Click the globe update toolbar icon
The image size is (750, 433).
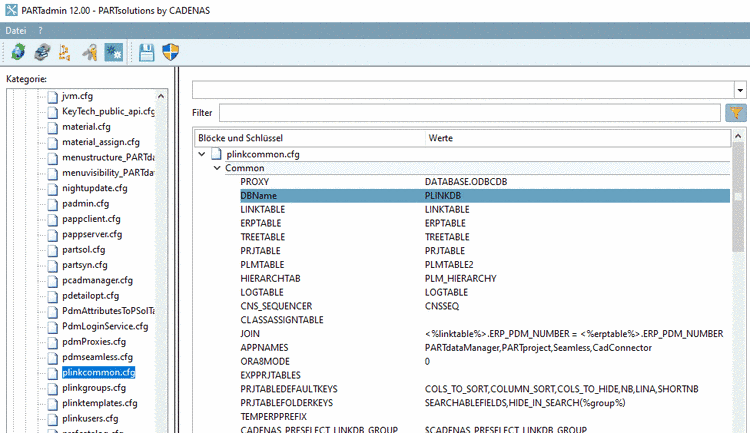18,52
